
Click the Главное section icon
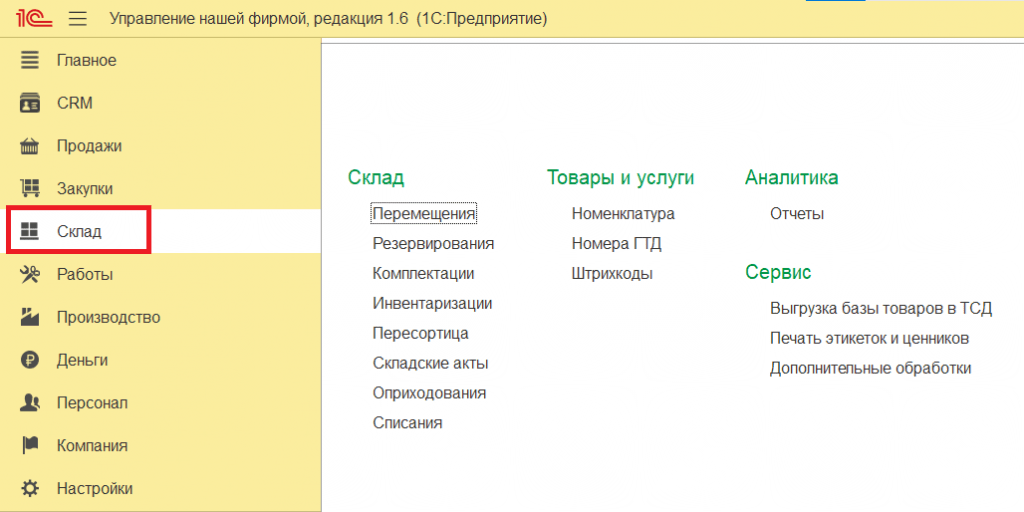(x=30, y=60)
